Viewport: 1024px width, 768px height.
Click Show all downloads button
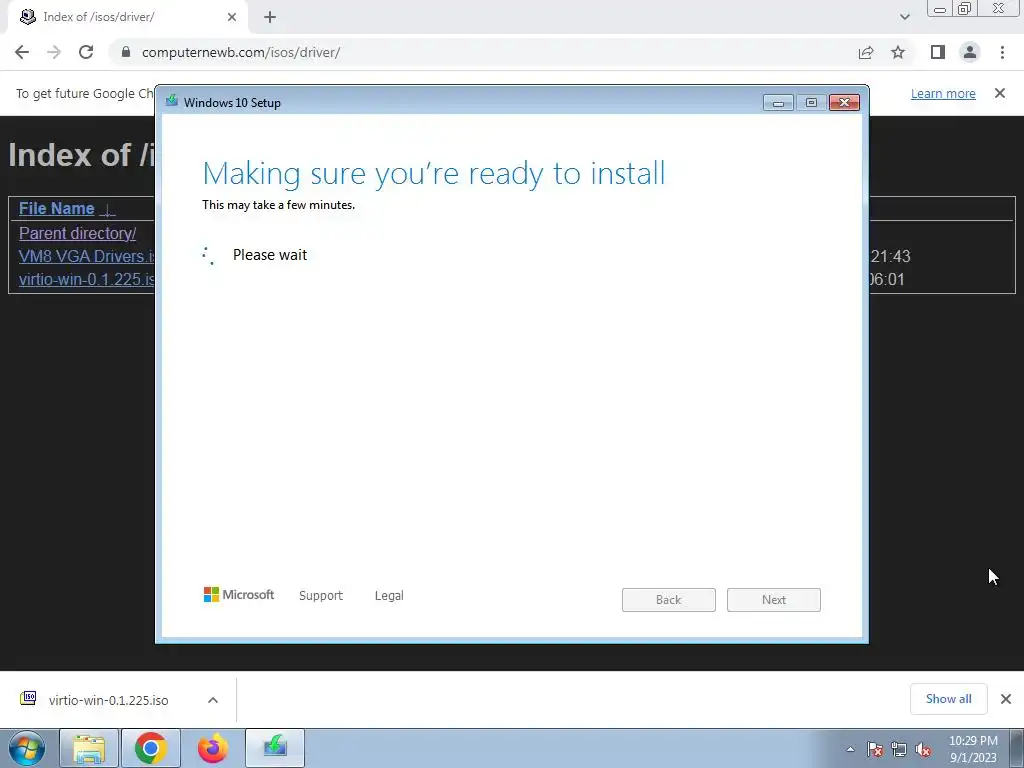tap(948, 699)
